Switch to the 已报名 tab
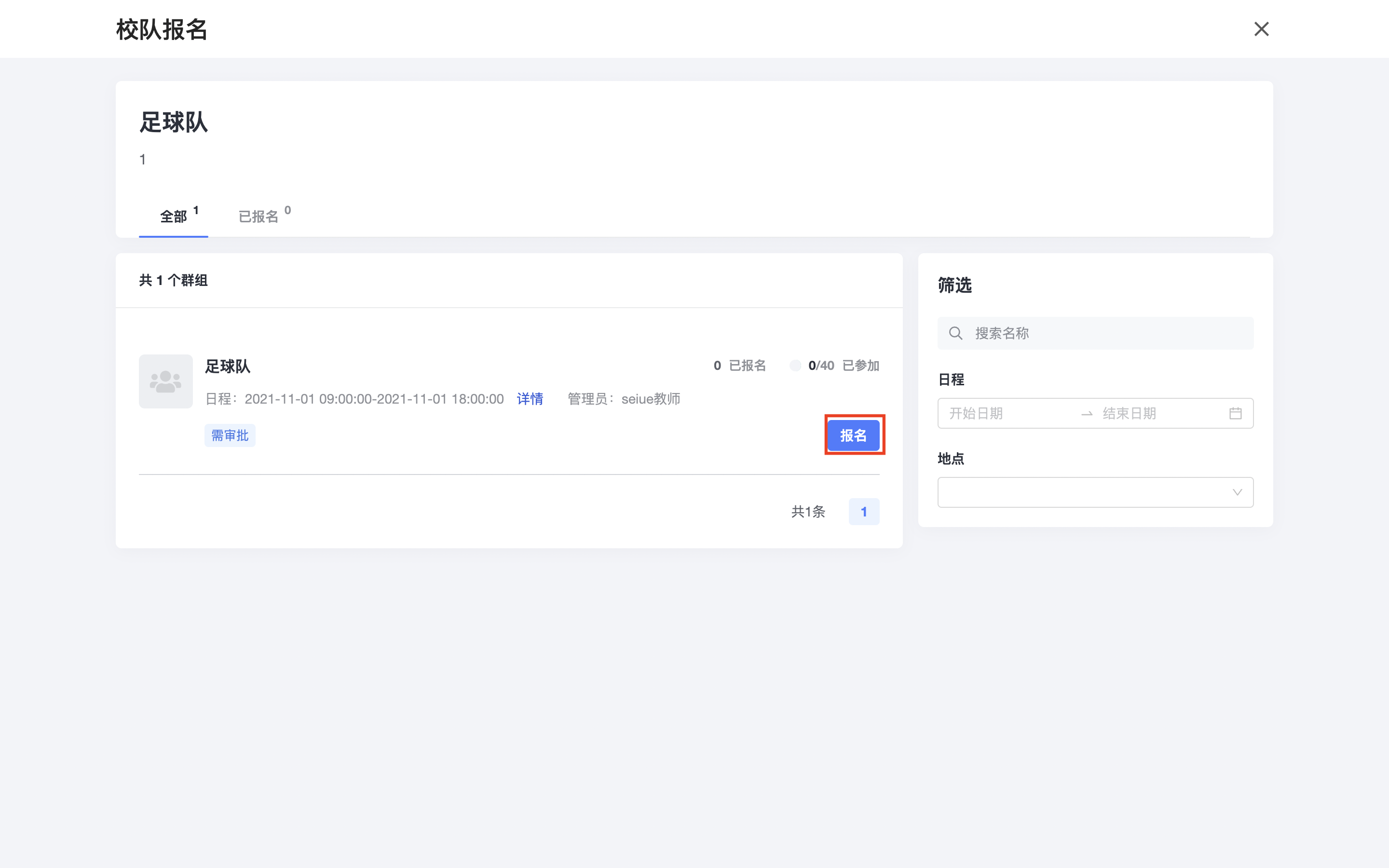The height and width of the screenshot is (868, 1389). tap(264, 216)
